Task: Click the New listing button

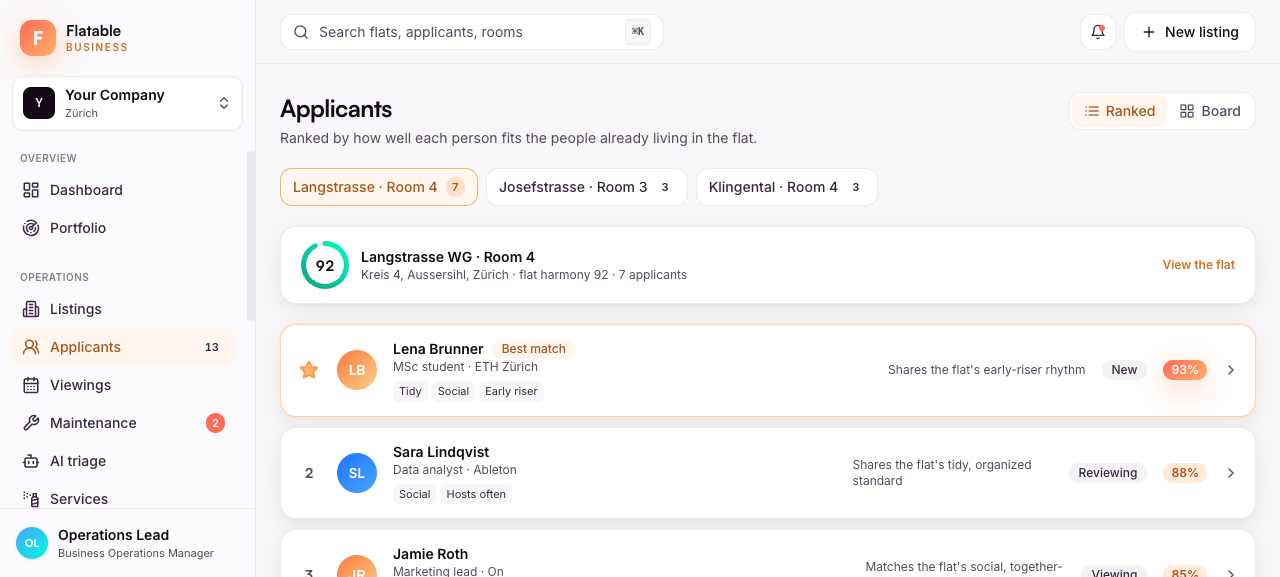Action: click(1190, 32)
